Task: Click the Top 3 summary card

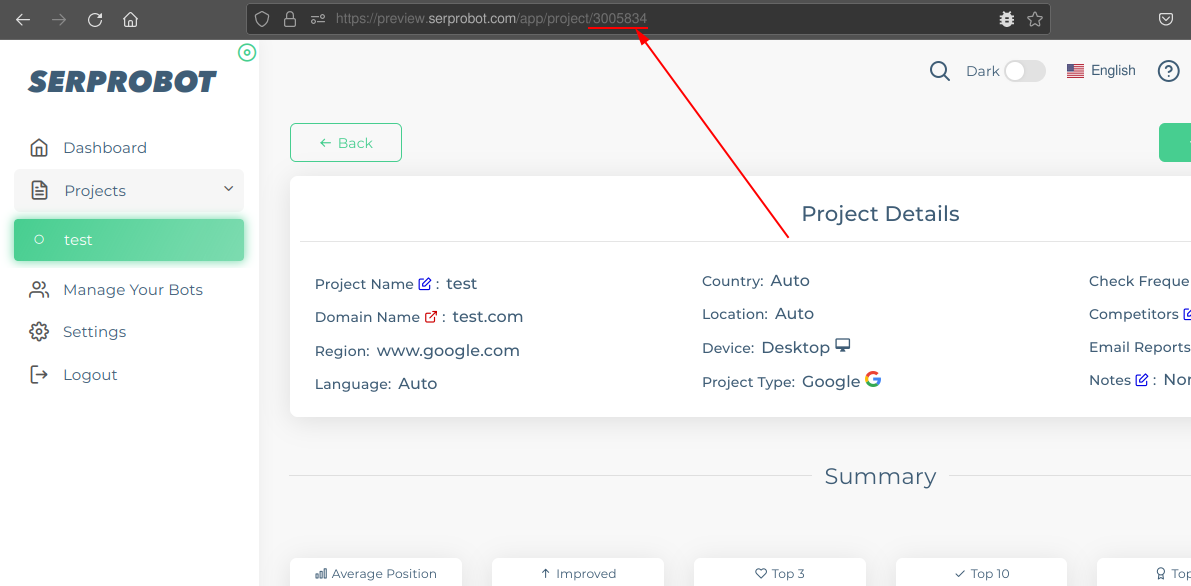Action: click(x=780, y=572)
